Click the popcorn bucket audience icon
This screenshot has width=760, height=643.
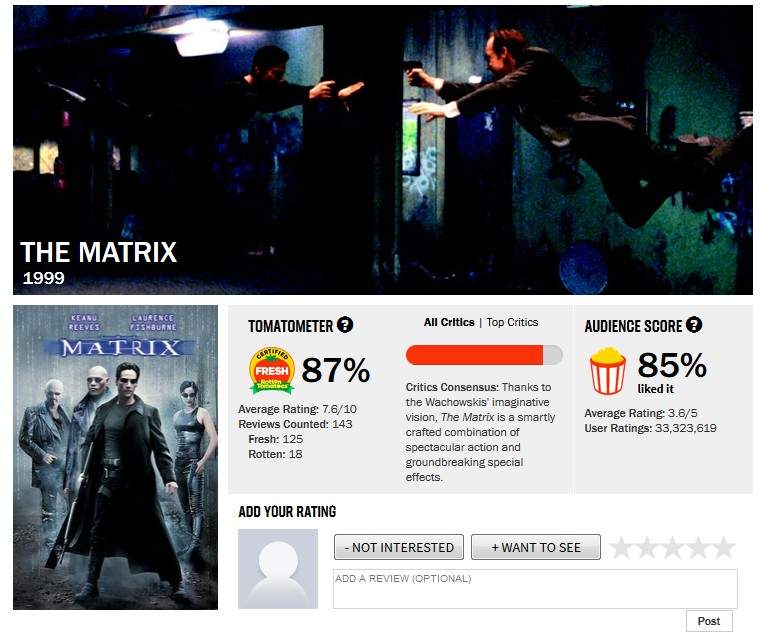[607, 371]
